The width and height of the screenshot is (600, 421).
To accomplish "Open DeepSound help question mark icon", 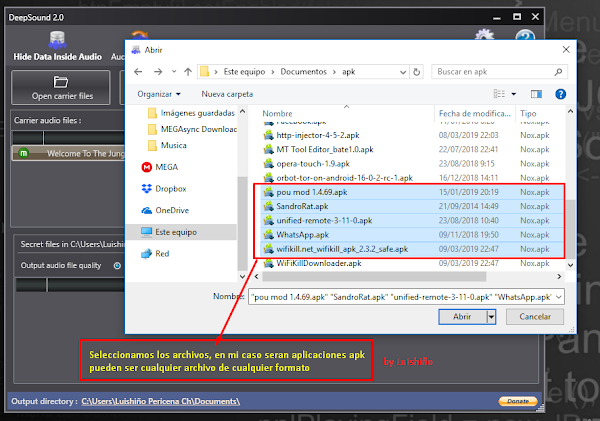I will tap(525, 35).
